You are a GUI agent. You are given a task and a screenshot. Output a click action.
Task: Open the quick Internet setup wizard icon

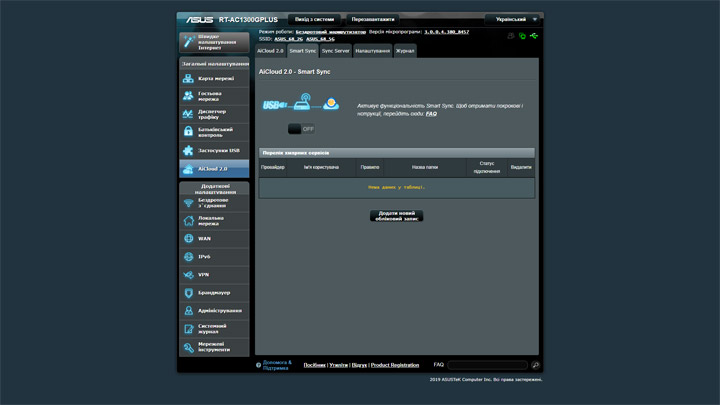188,42
